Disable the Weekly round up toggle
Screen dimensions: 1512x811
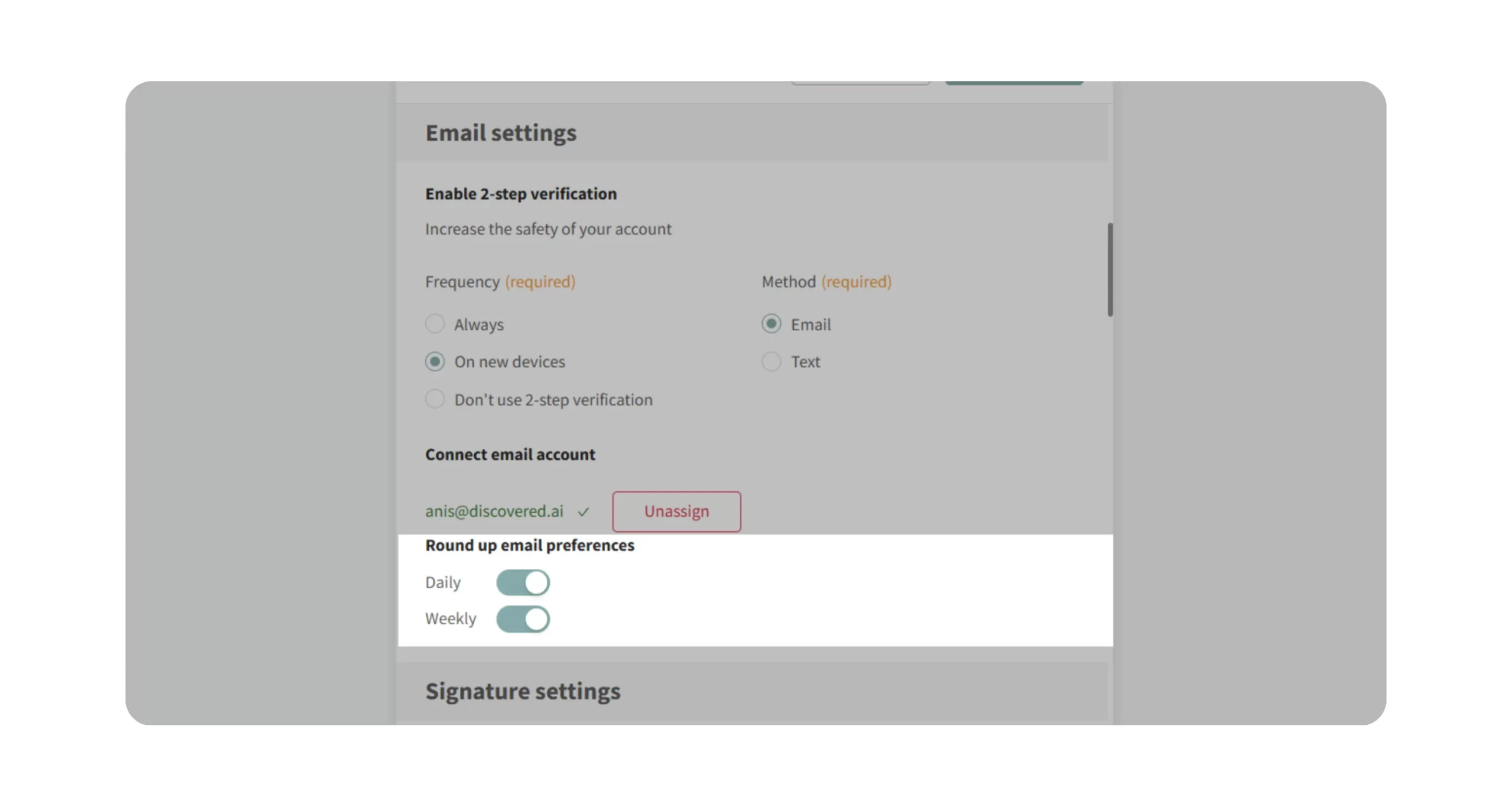pyautogui.click(x=523, y=619)
